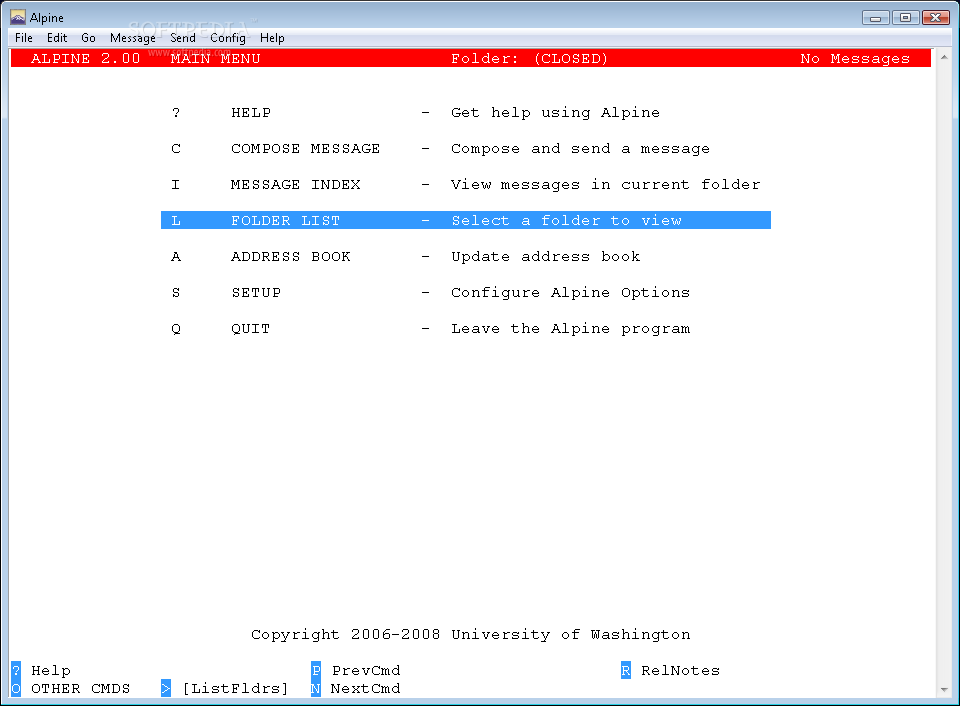Click 'View messages in current folder' text
Viewport: 960px width, 706px height.
pos(606,185)
